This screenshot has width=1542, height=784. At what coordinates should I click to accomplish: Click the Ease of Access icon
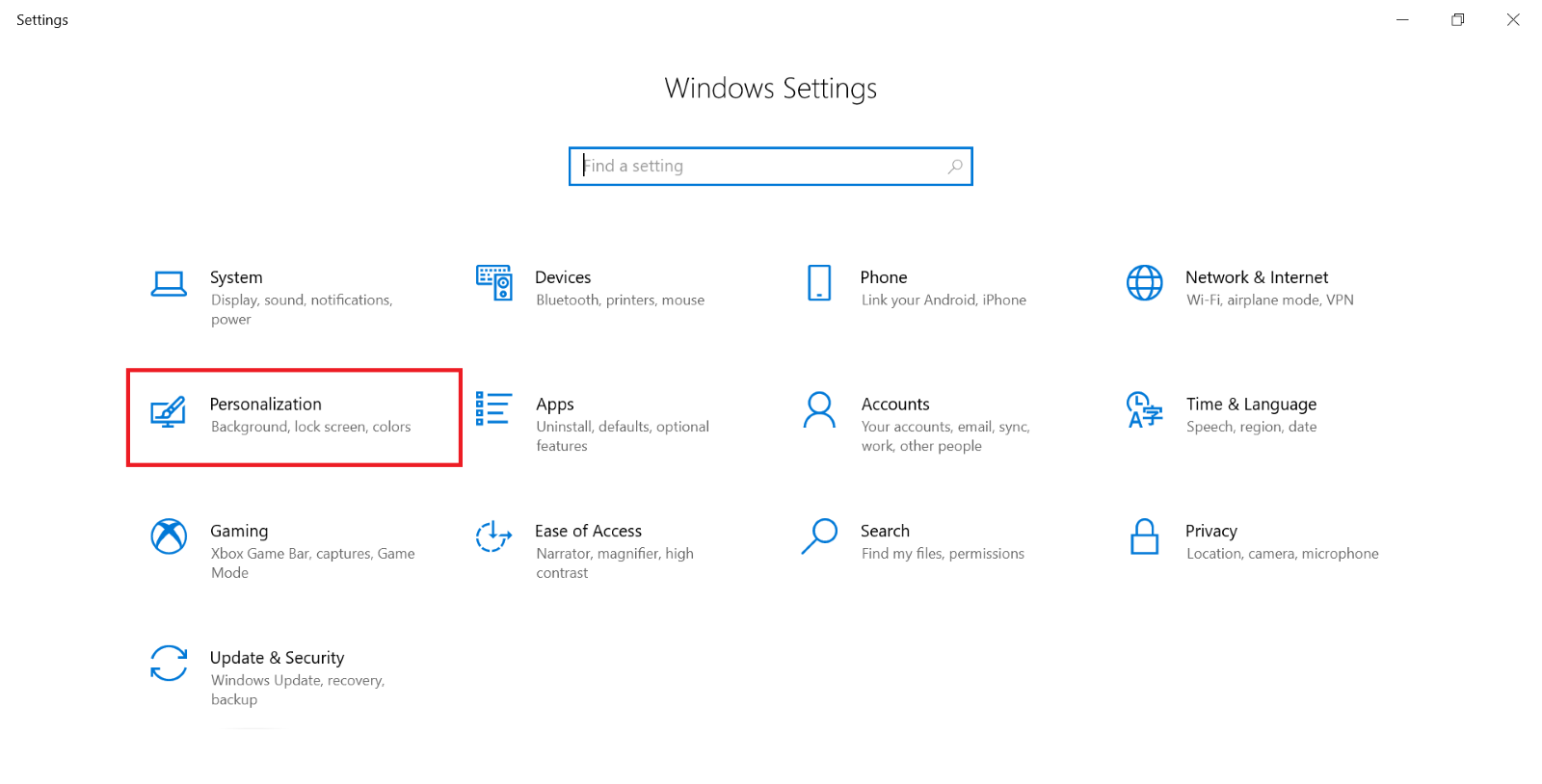[x=493, y=536]
